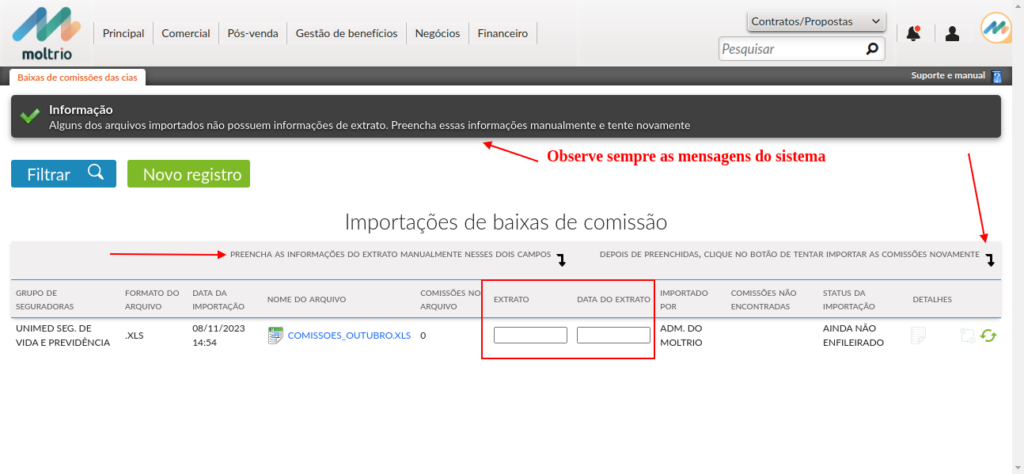Open the import details document icon
Image resolution: width=1024 pixels, height=474 pixels.
(x=918, y=336)
